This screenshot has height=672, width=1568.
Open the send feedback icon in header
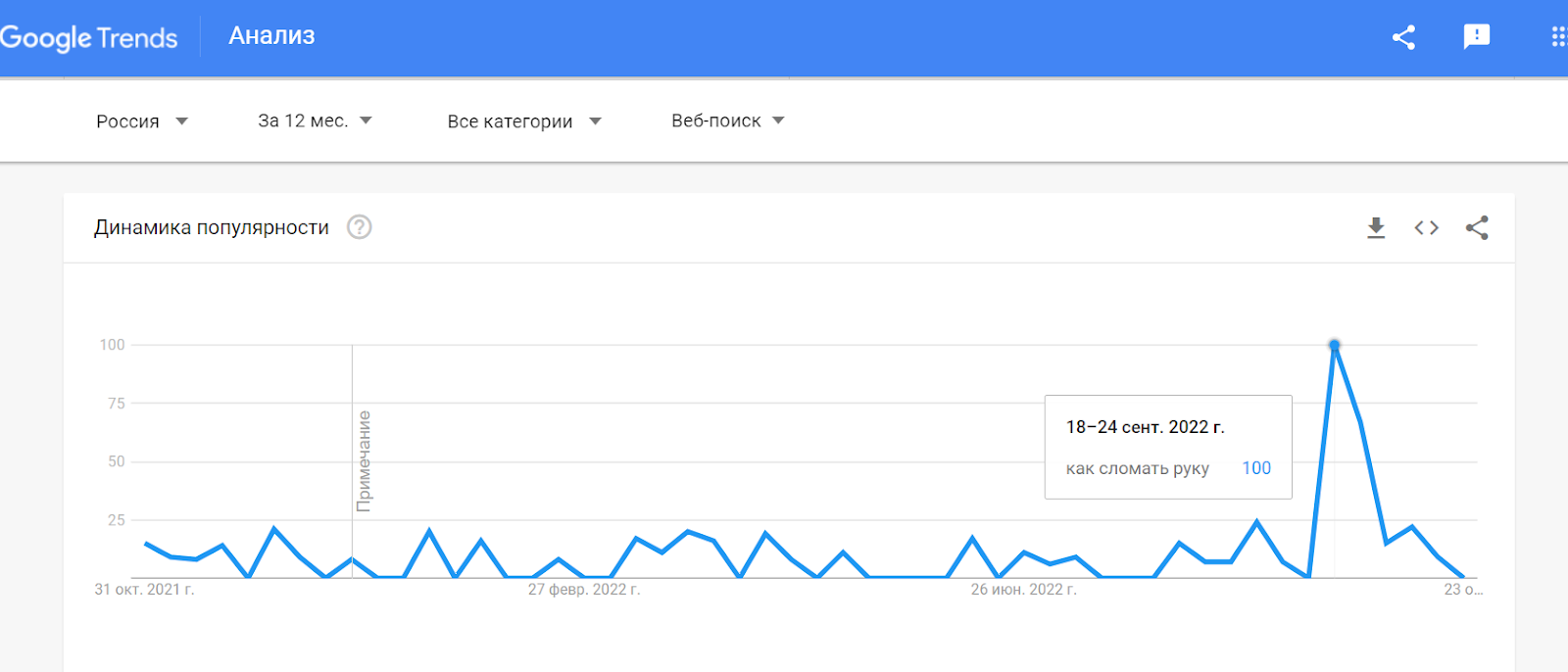pyautogui.click(x=1476, y=37)
